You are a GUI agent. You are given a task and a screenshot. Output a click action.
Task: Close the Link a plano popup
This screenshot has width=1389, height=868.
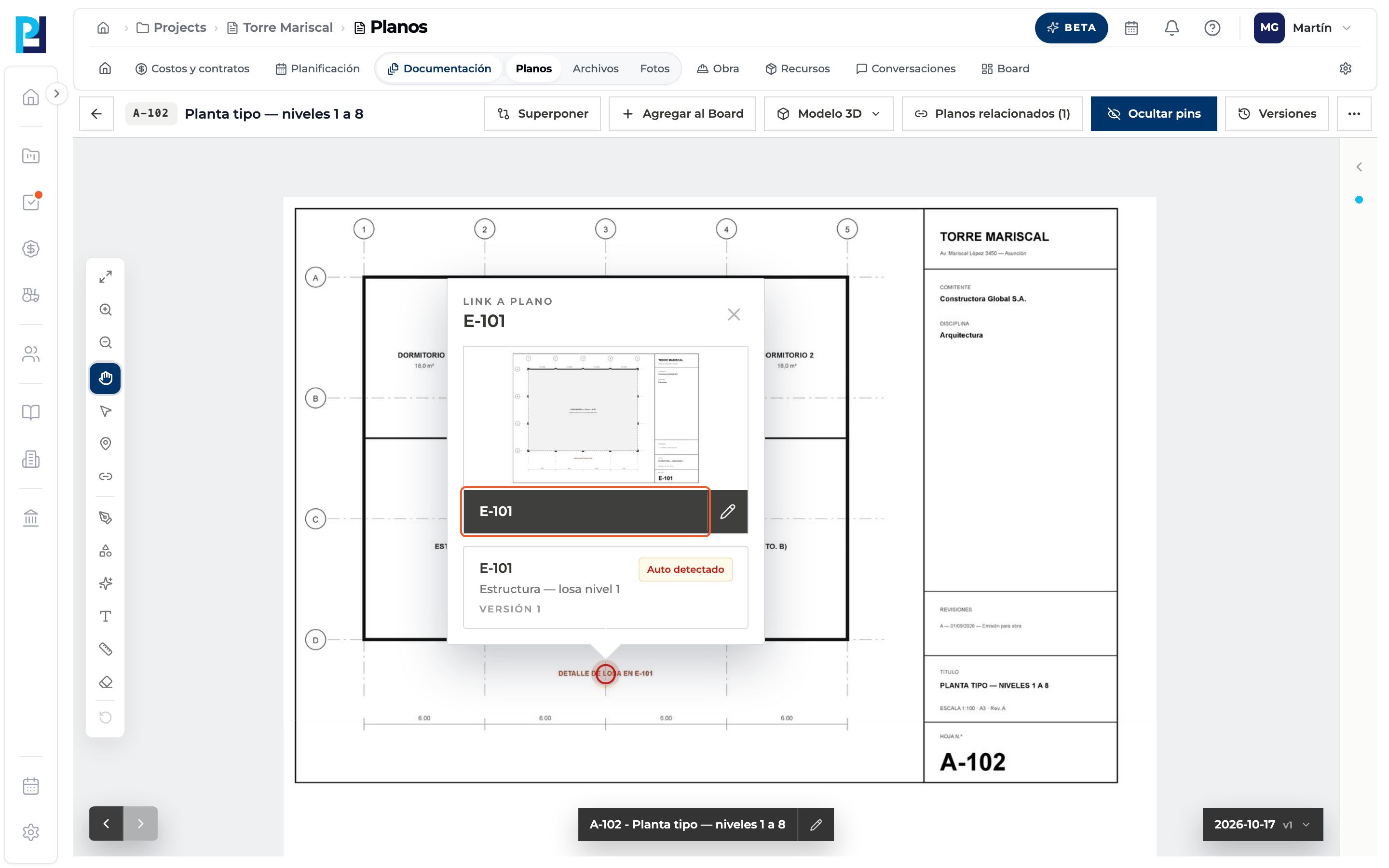(734, 314)
